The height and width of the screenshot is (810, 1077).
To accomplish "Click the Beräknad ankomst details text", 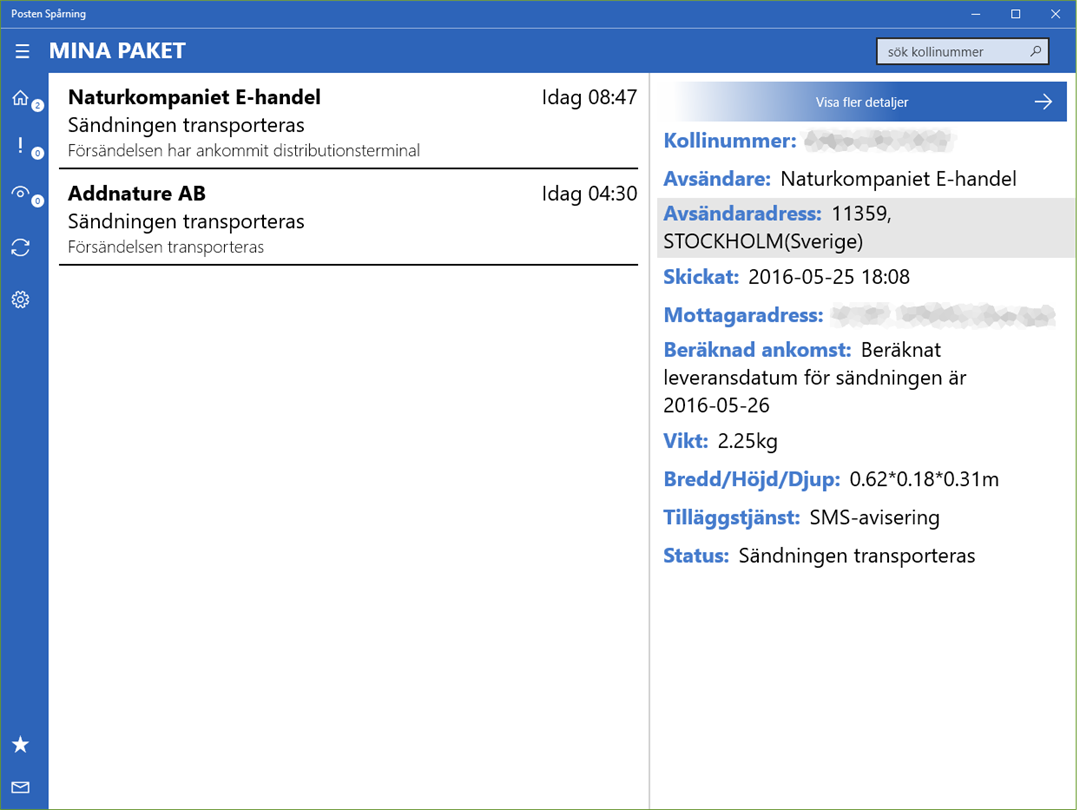I will coord(815,377).
